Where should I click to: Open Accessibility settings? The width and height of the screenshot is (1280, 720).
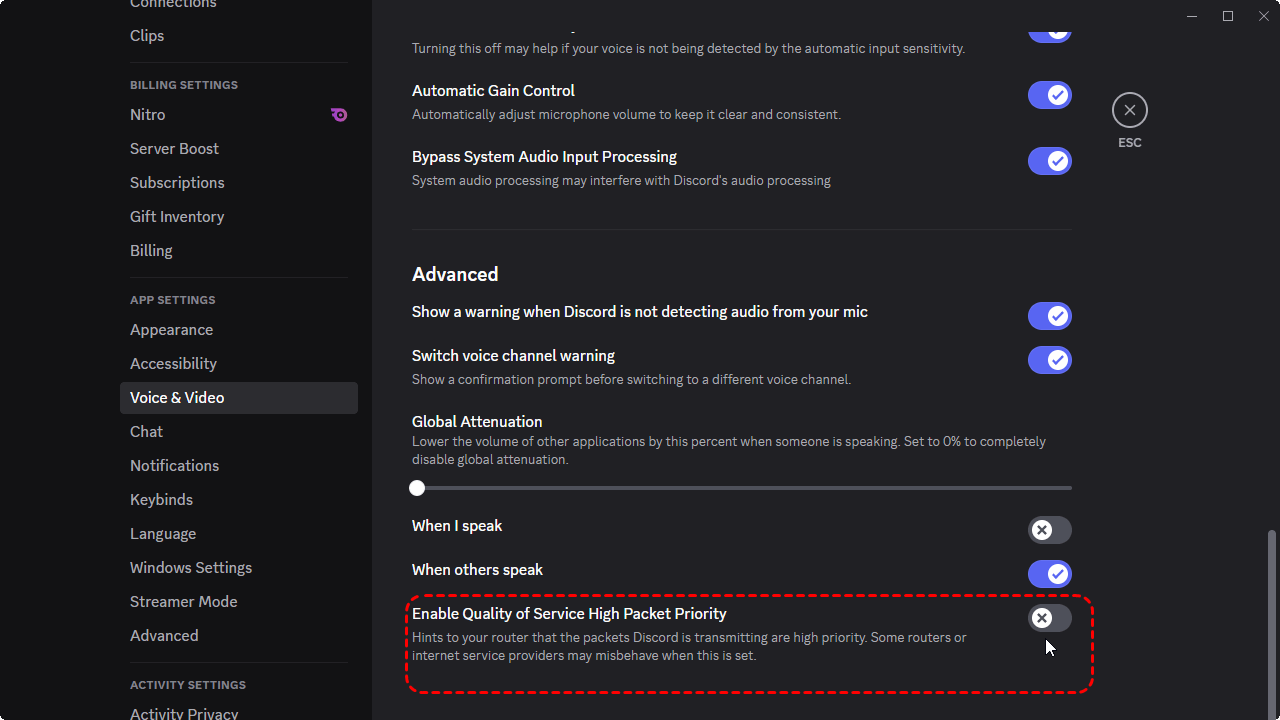(173, 364)
